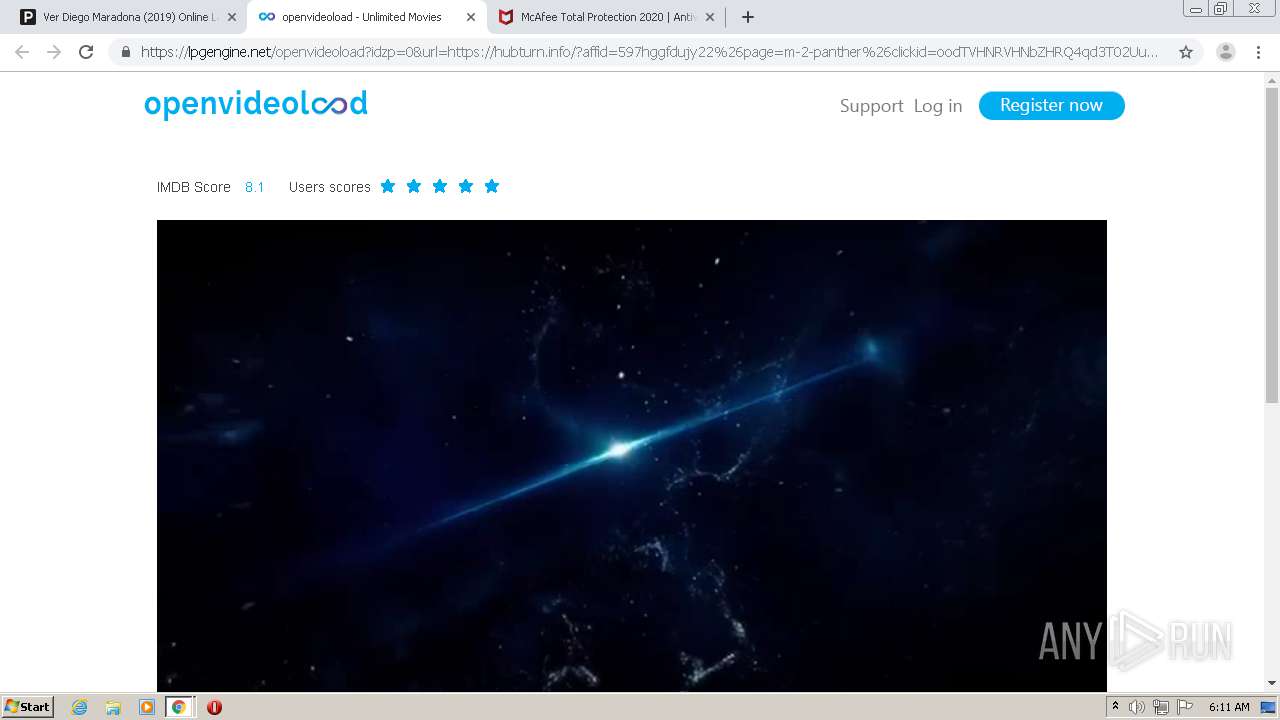Select the third user score star
This screenshot has height=720, width=1280.
(x=440, y=186)
